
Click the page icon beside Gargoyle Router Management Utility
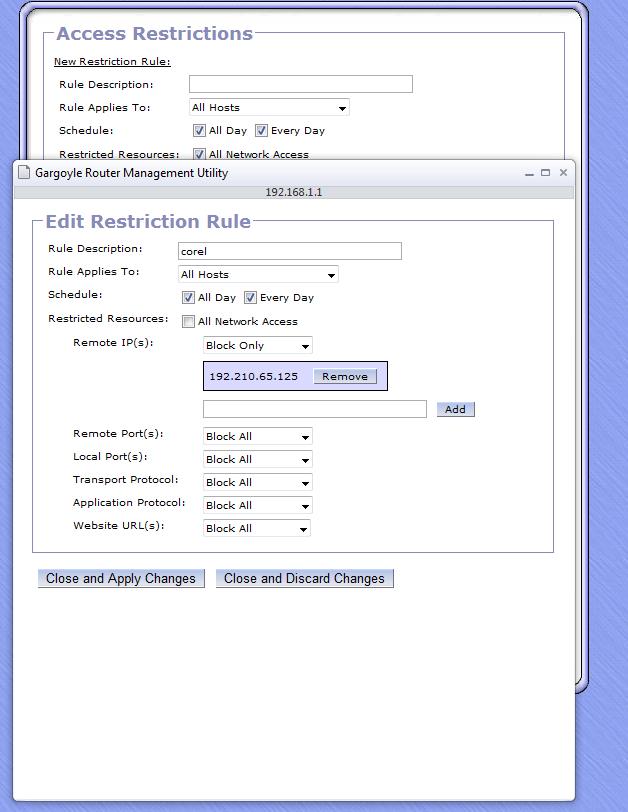tap(24, 172)
